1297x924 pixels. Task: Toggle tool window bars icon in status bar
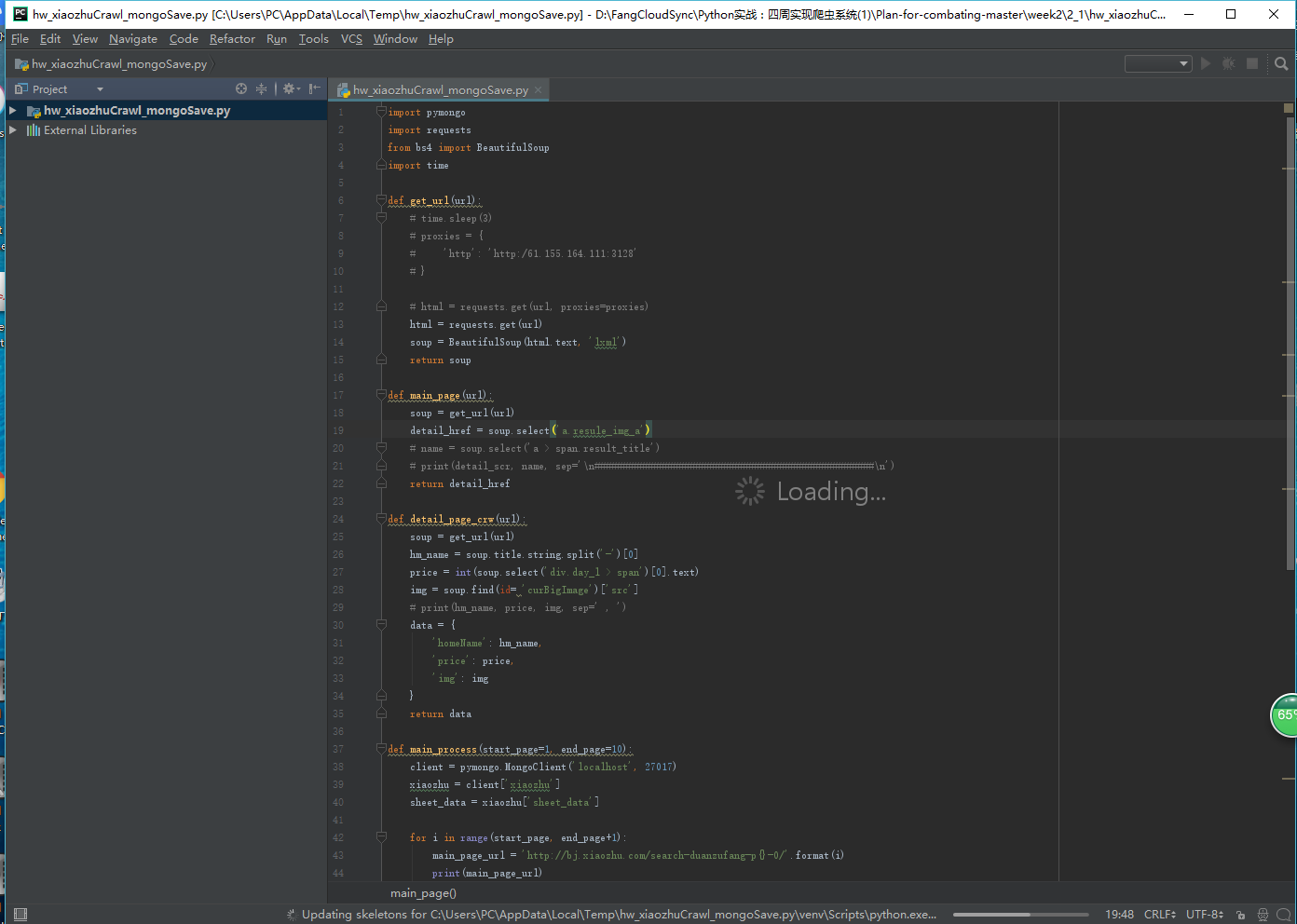(x=21, y=914)
